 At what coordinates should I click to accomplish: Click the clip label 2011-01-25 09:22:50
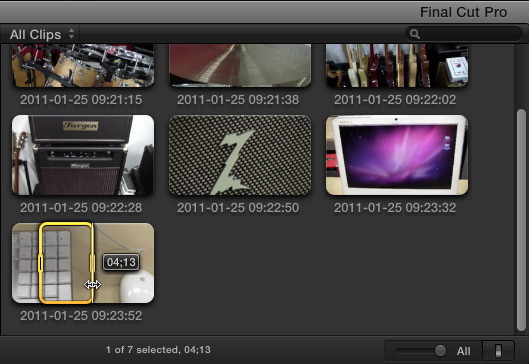(x=238, y=207)
